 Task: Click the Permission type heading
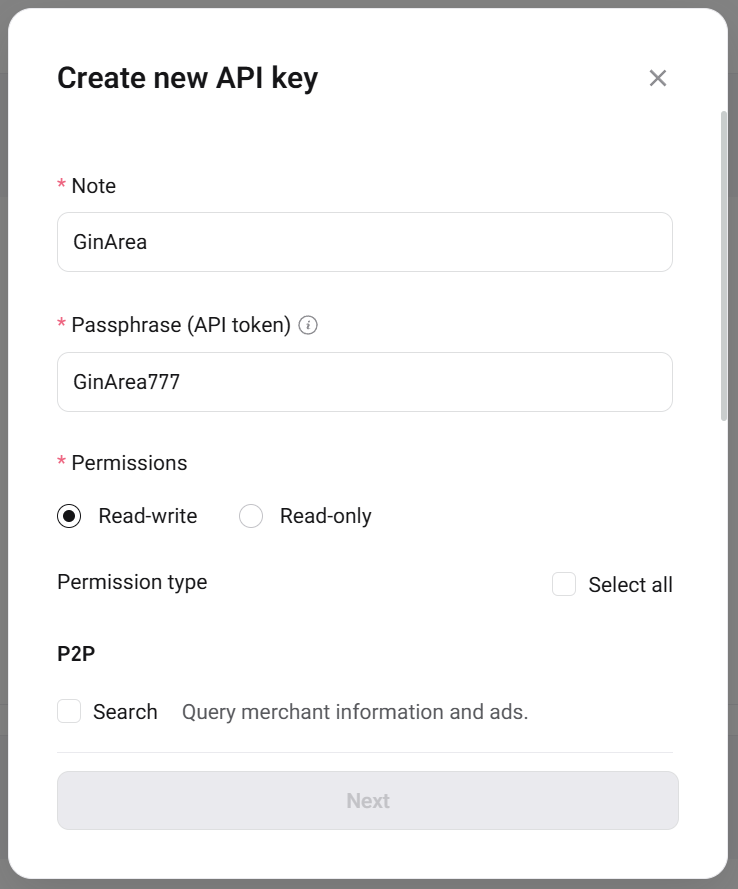tap(132, 582)
